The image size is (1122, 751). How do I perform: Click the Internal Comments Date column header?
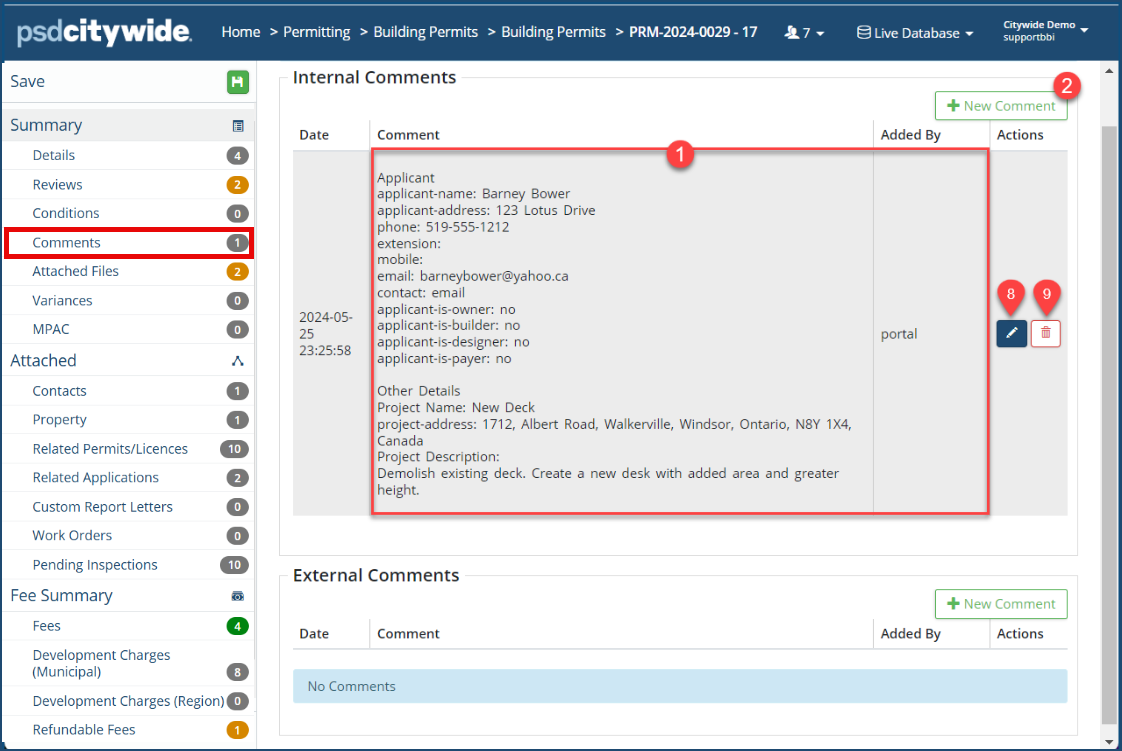(x=314, y=134)
